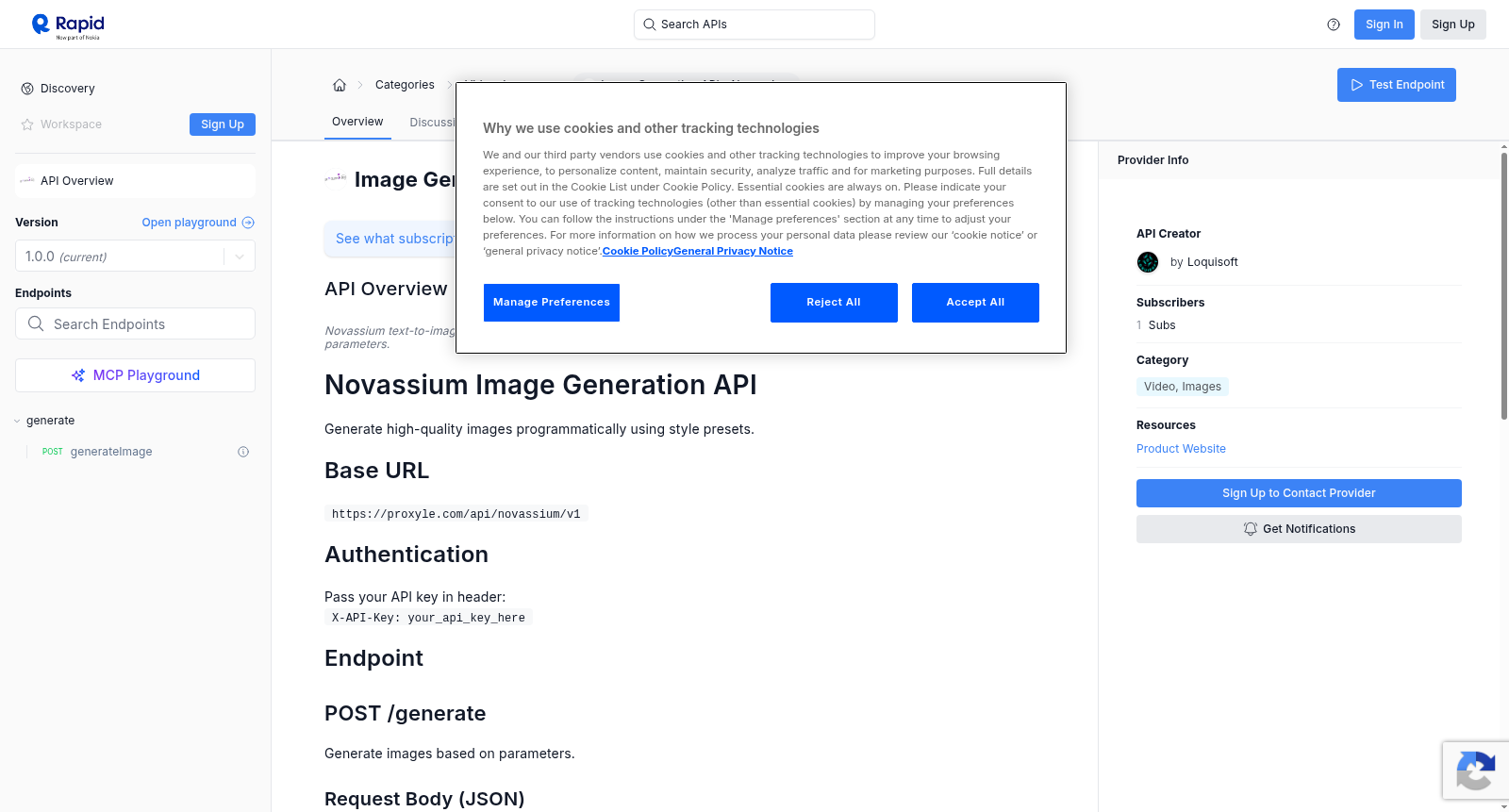The image size is (1509, 812).
Task: Open the version 1.0.0 dropdown
Action: tap(135, 257)
